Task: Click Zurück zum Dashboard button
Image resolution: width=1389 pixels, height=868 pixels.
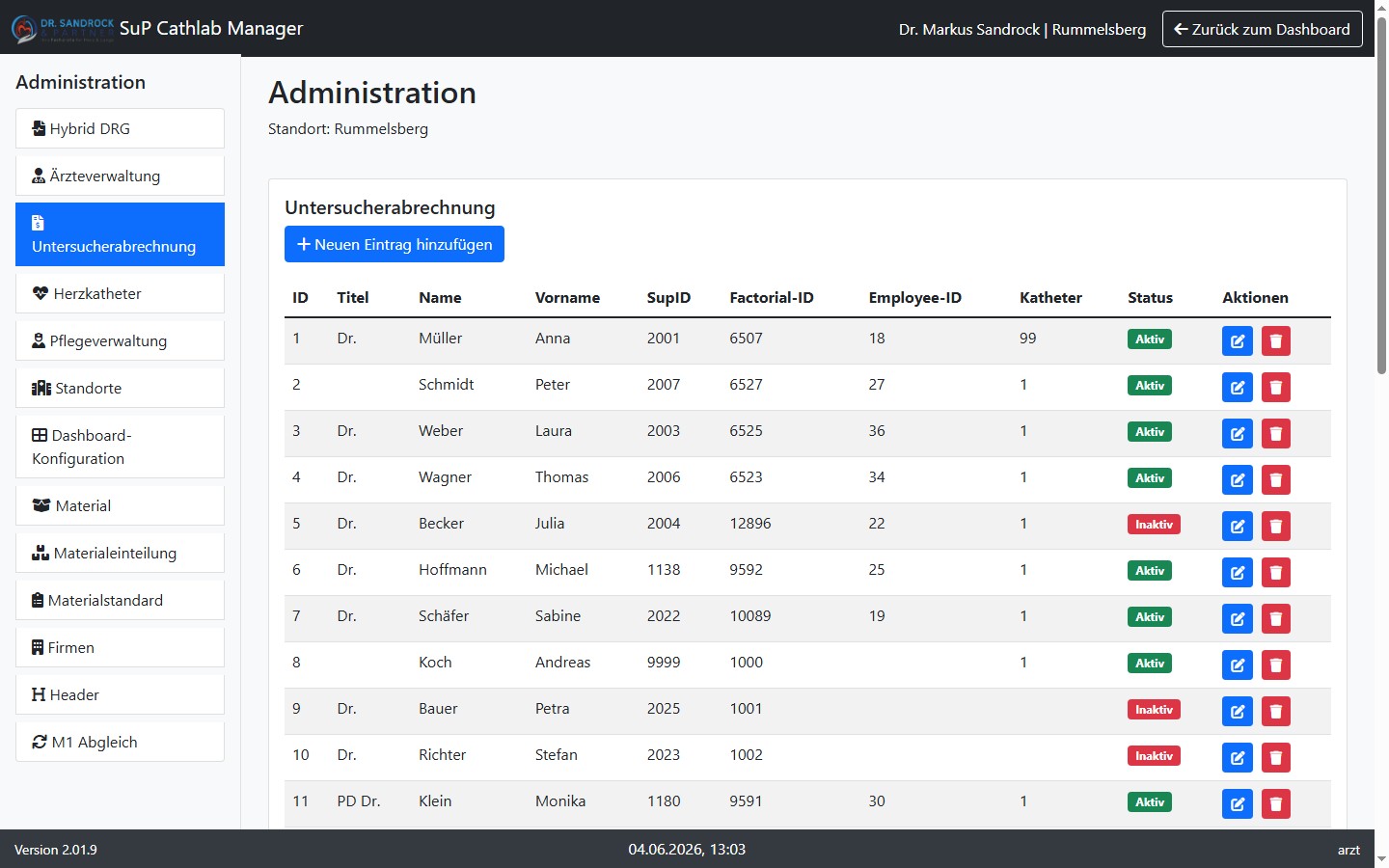Action: [1262, 29]
